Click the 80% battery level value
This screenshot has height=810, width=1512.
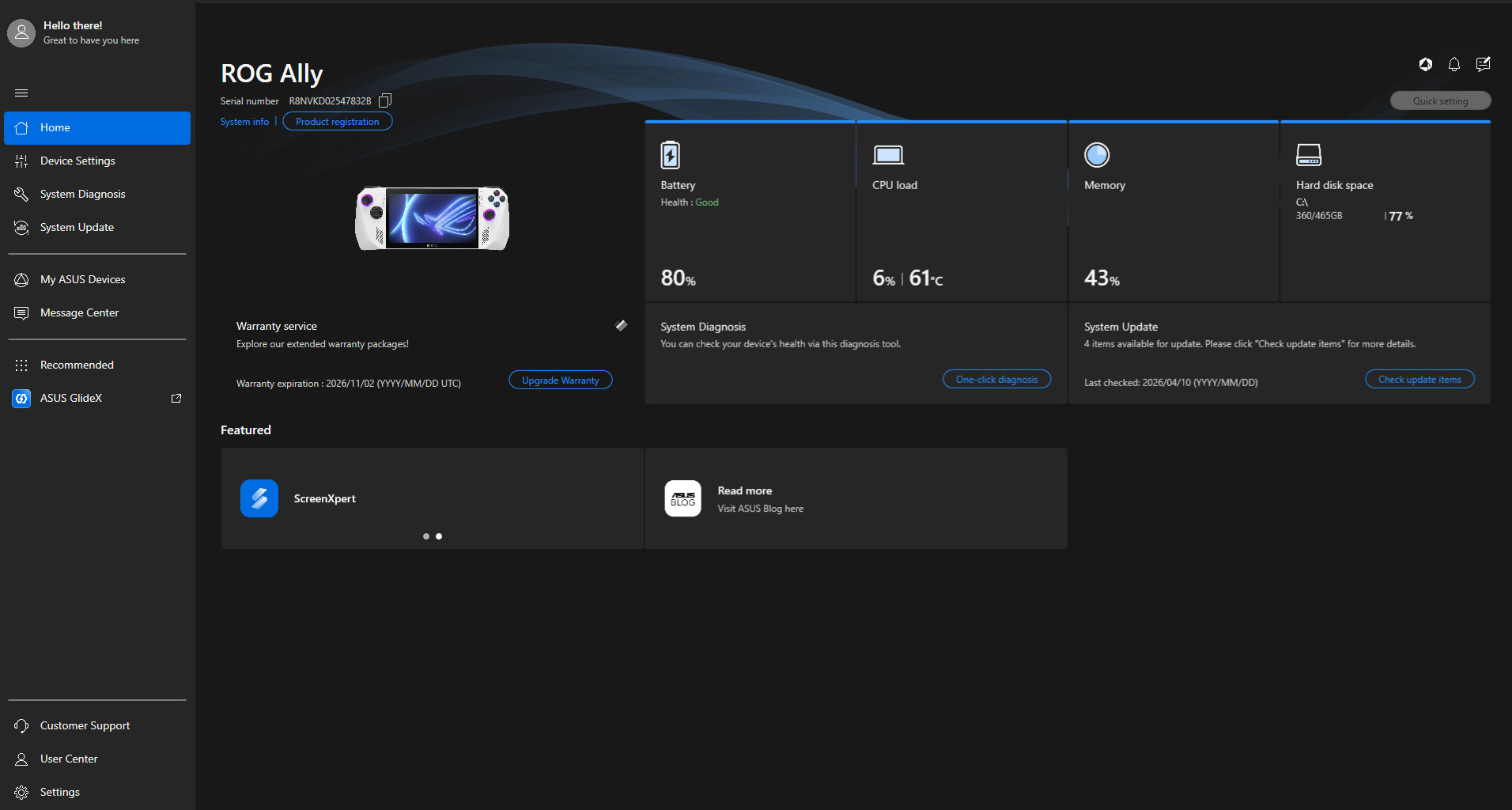pos(679,278)
